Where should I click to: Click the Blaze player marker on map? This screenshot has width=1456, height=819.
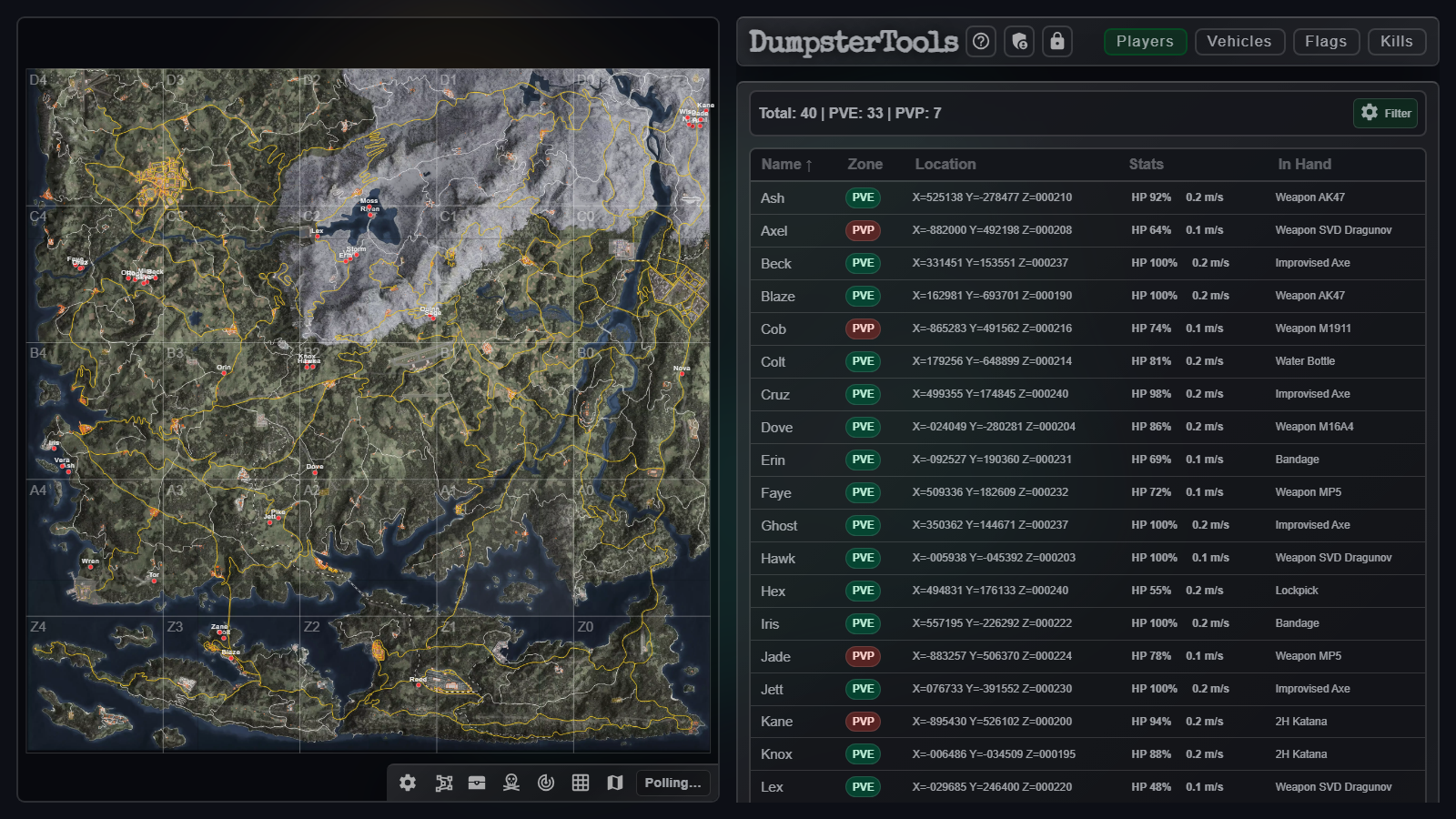(x=230, y=658)
